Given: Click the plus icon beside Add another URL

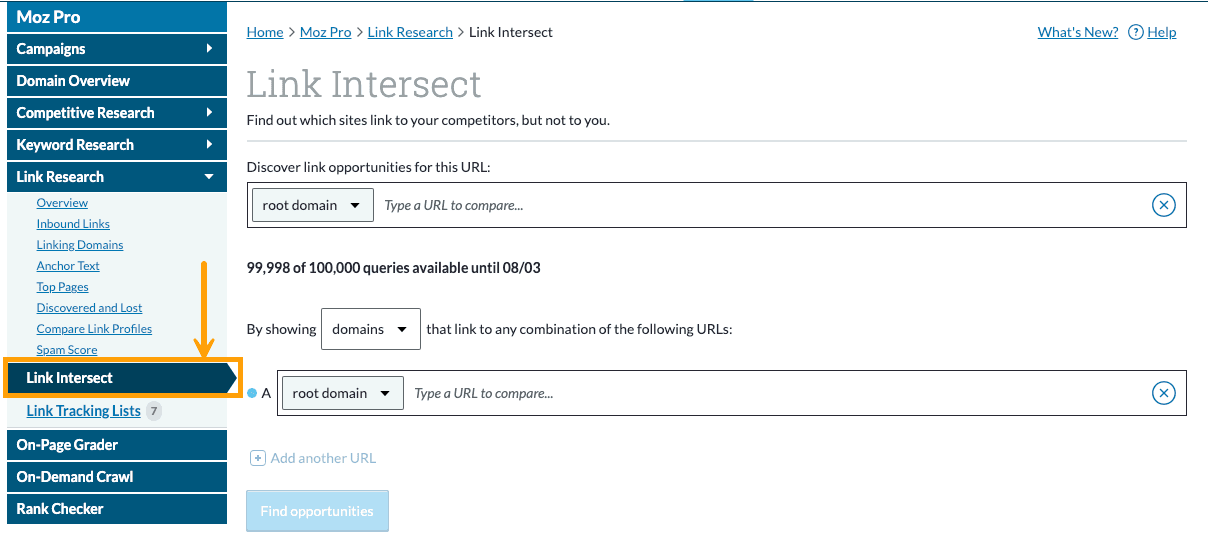Looking at the screenshot, I should 257,458.
